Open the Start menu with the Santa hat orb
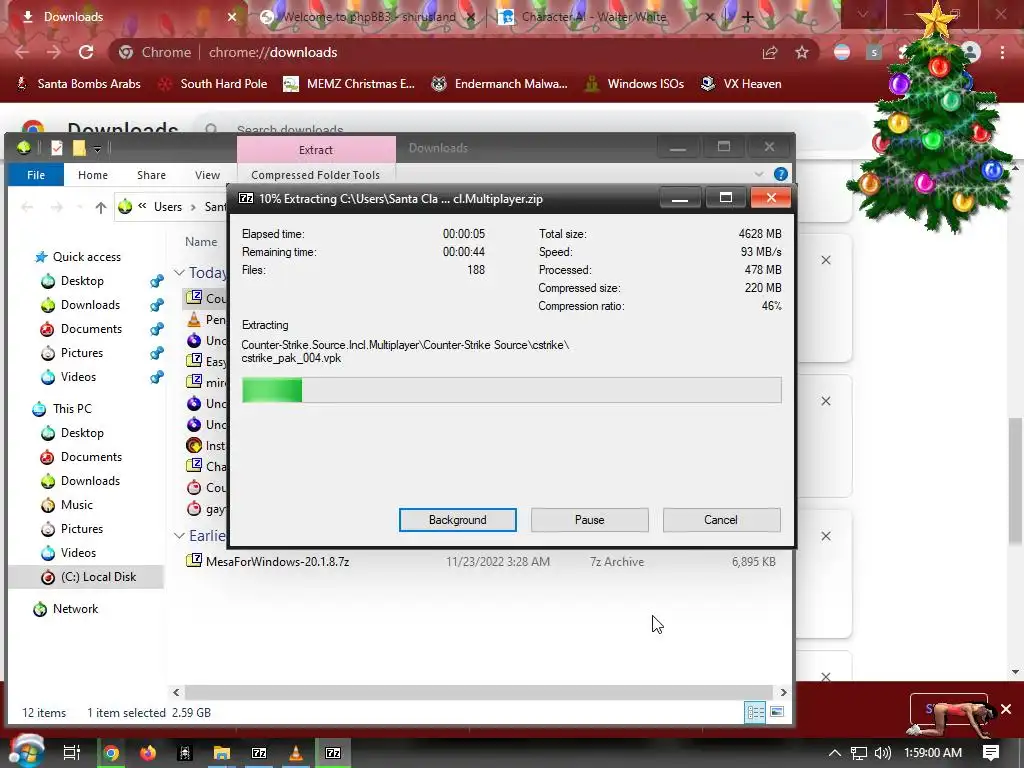 (x=26, y=751)
